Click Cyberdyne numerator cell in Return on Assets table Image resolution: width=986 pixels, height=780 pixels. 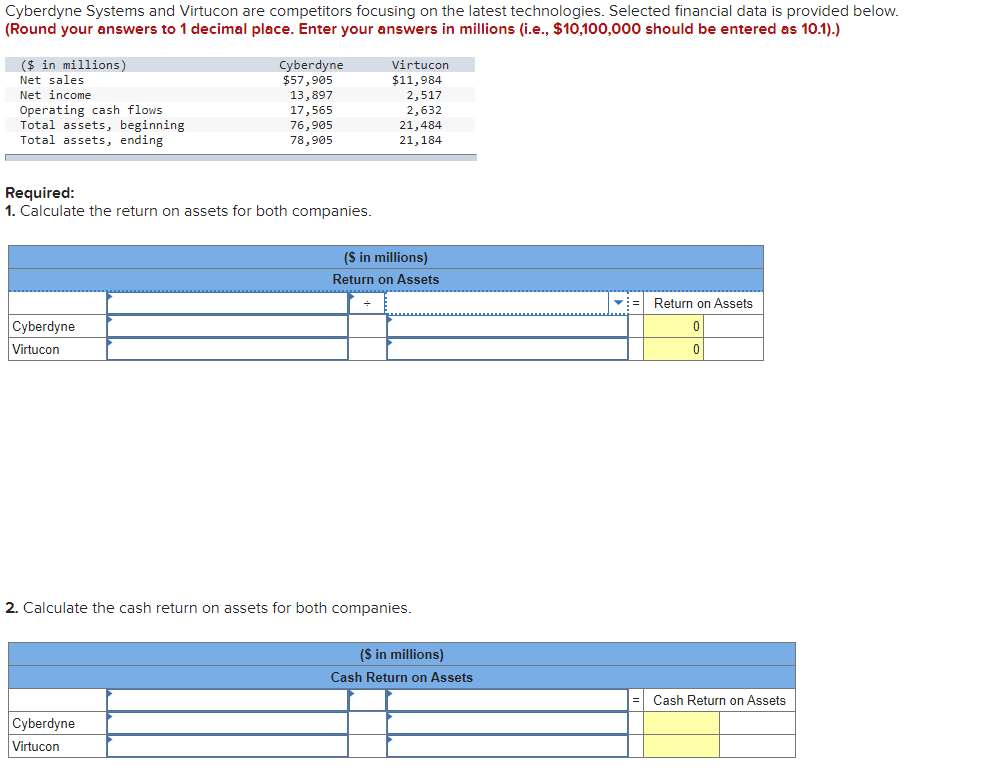pos(228,326)
